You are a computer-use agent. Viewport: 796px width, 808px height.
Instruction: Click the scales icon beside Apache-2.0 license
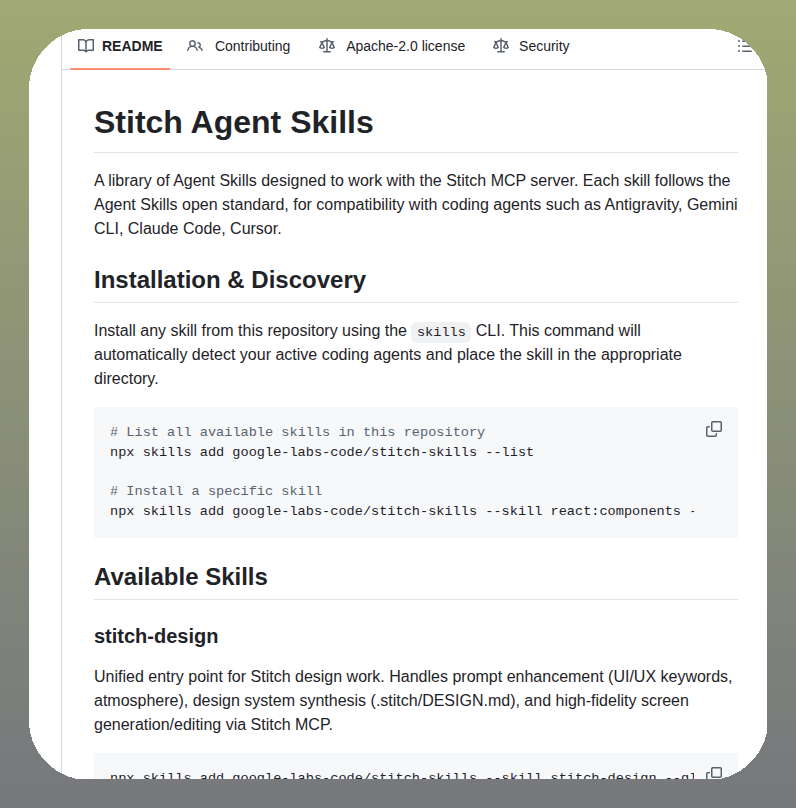[327, 46]
